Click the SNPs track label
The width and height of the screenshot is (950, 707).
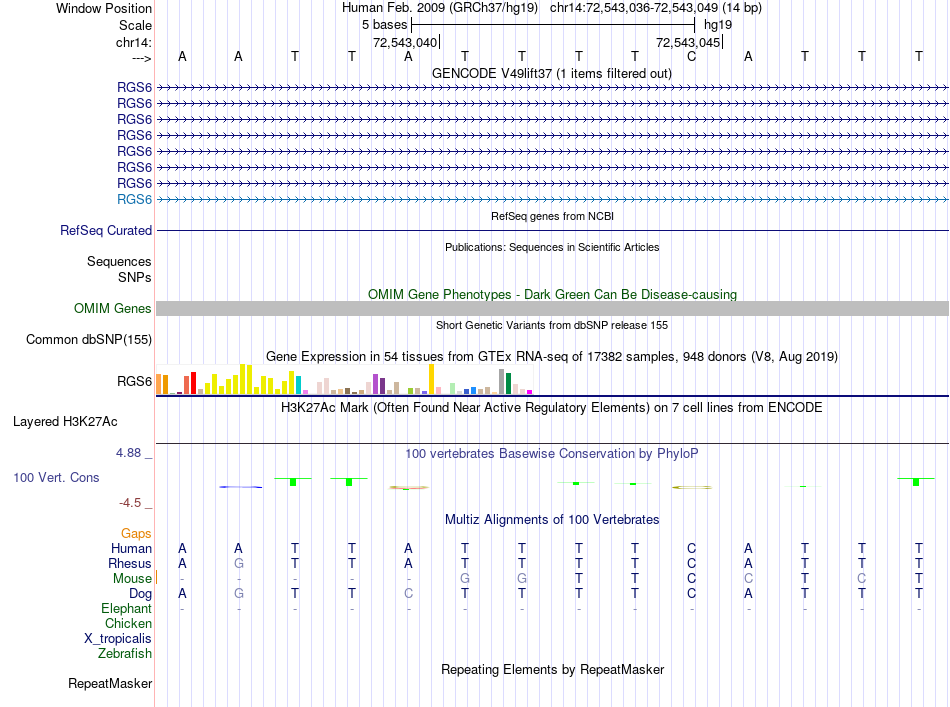click(135, 277)
